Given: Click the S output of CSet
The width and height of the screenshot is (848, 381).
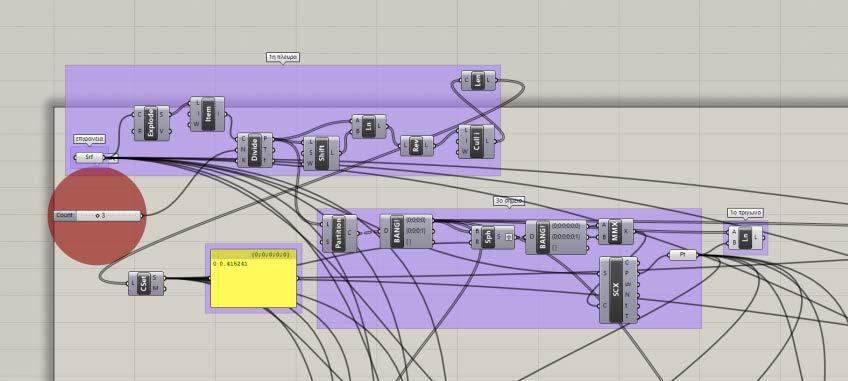Looking at the screenshot, I should 156,278.
